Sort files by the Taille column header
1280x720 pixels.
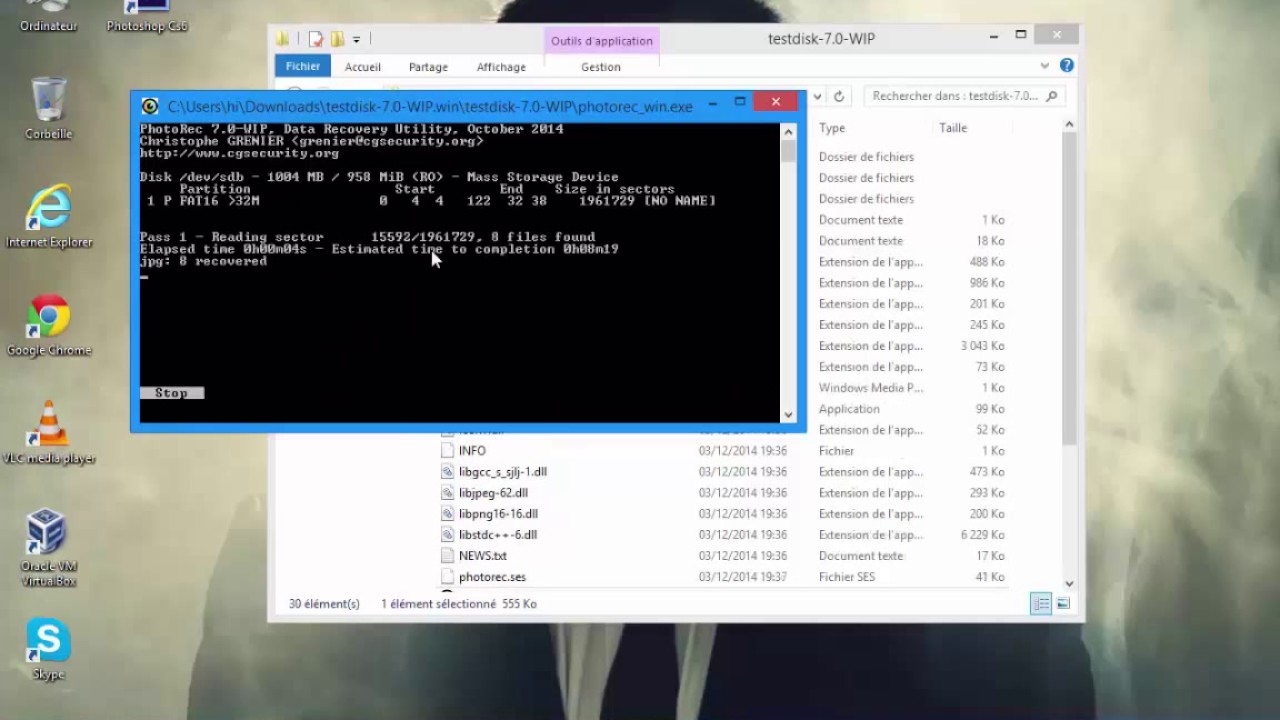click(x=953, y=128)
